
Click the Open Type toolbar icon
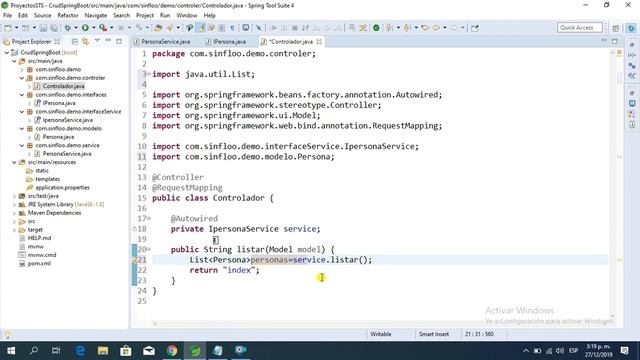click(x=158, y=28)
